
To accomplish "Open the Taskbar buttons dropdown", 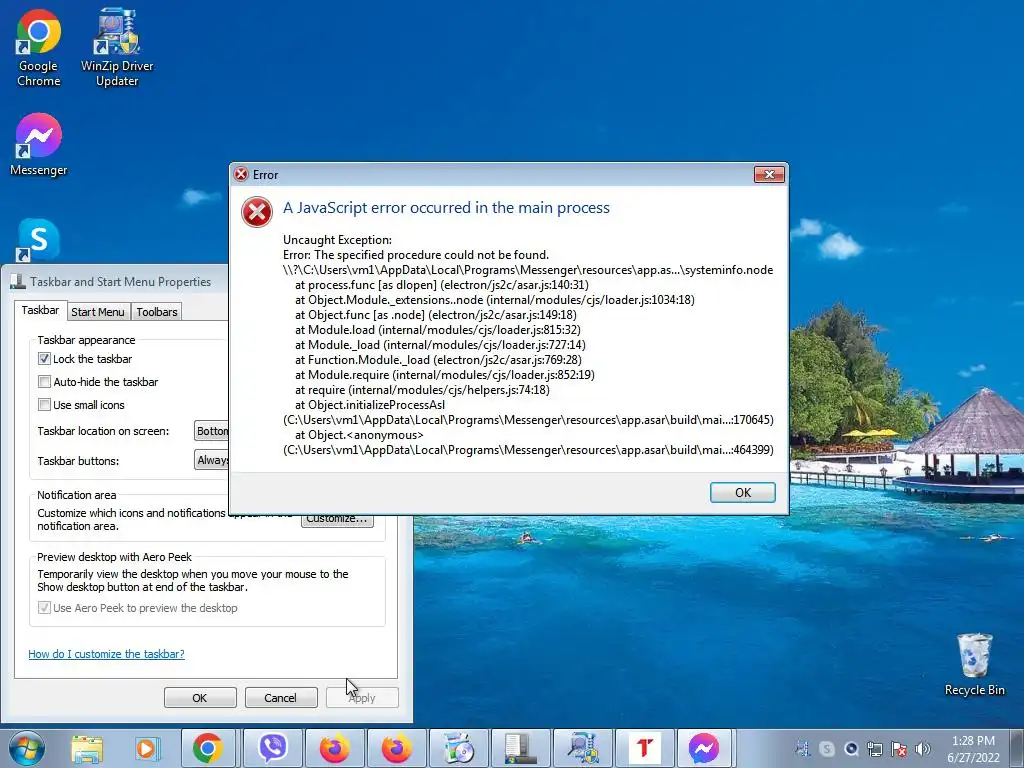I will click(212, 460).
